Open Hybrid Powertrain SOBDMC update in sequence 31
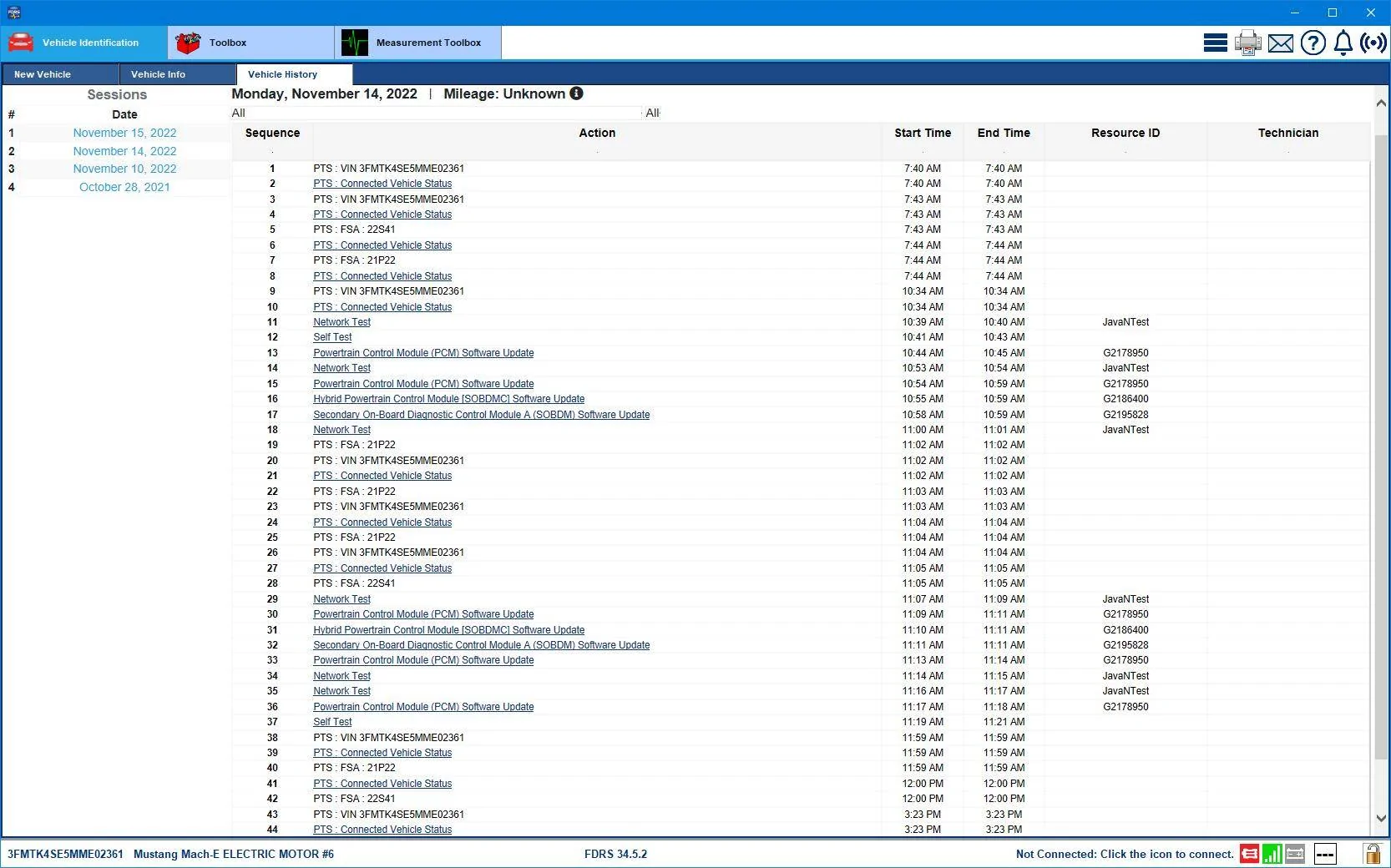The image size is (1391, 868). [448, 630]
